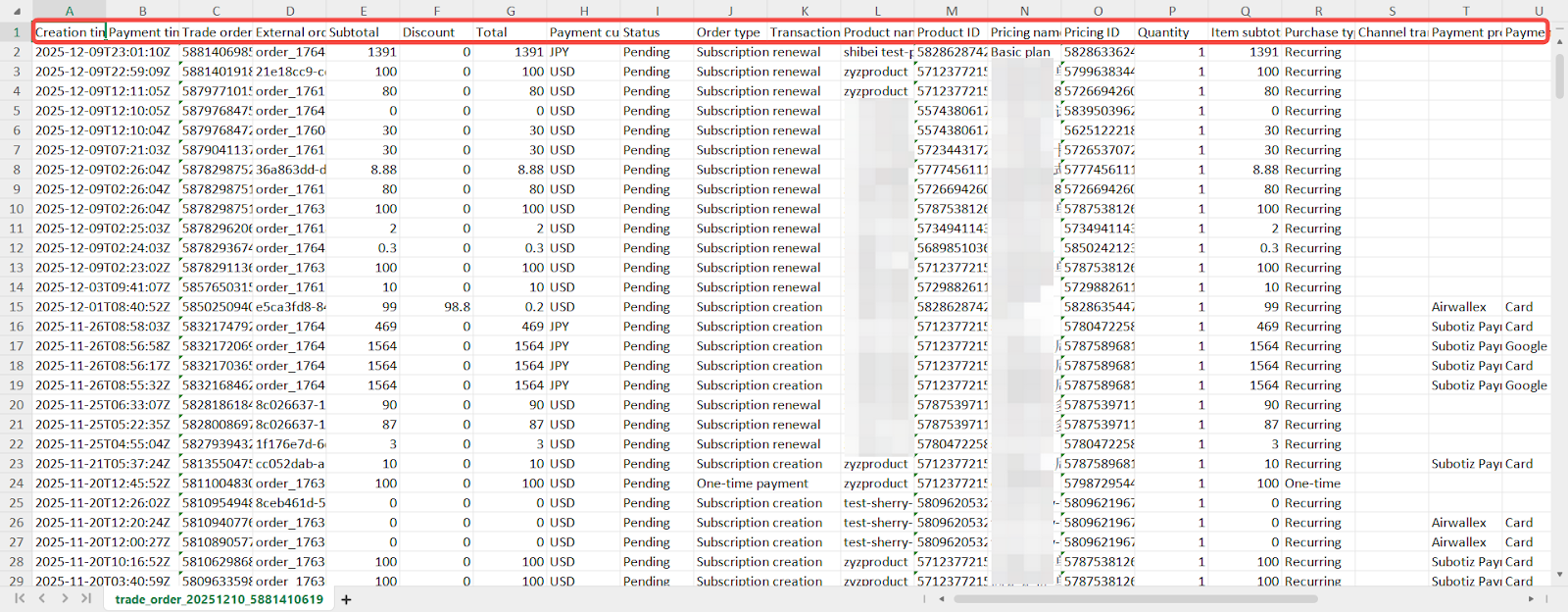Select column E header
Viewport: 1568px width, 612px height.
coord(364,11)
